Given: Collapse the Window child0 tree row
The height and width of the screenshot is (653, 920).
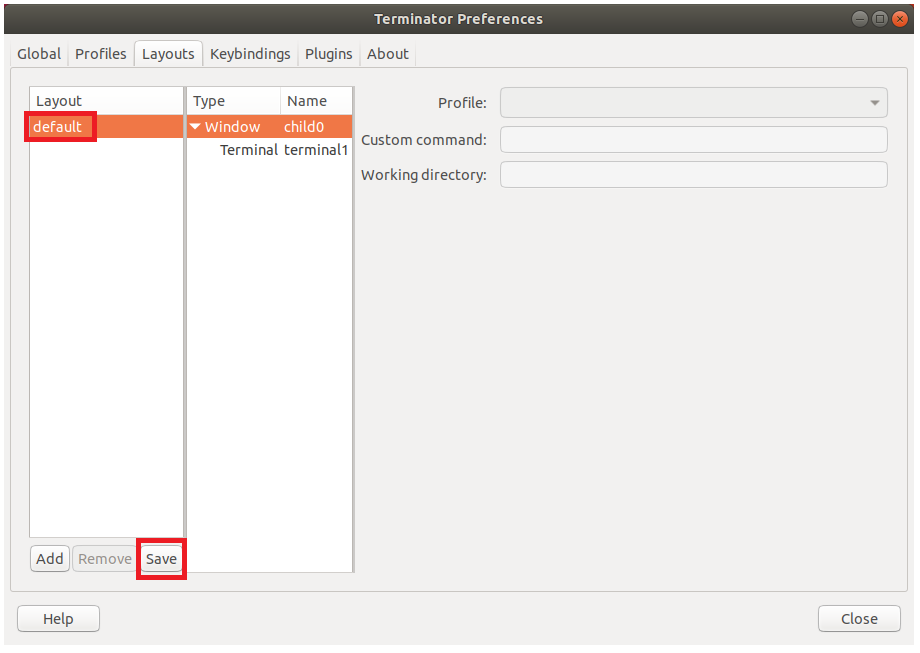Looking at the screenshot, I should 195,127.
